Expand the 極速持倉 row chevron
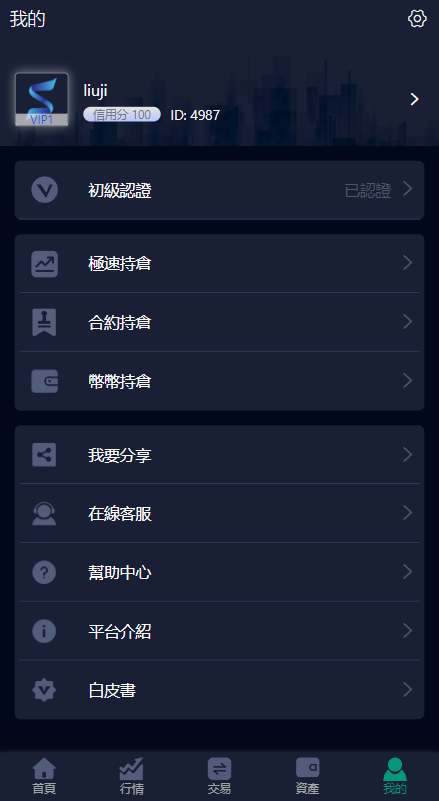This screenshot has width=439, height=801. (x=407, y=263)
